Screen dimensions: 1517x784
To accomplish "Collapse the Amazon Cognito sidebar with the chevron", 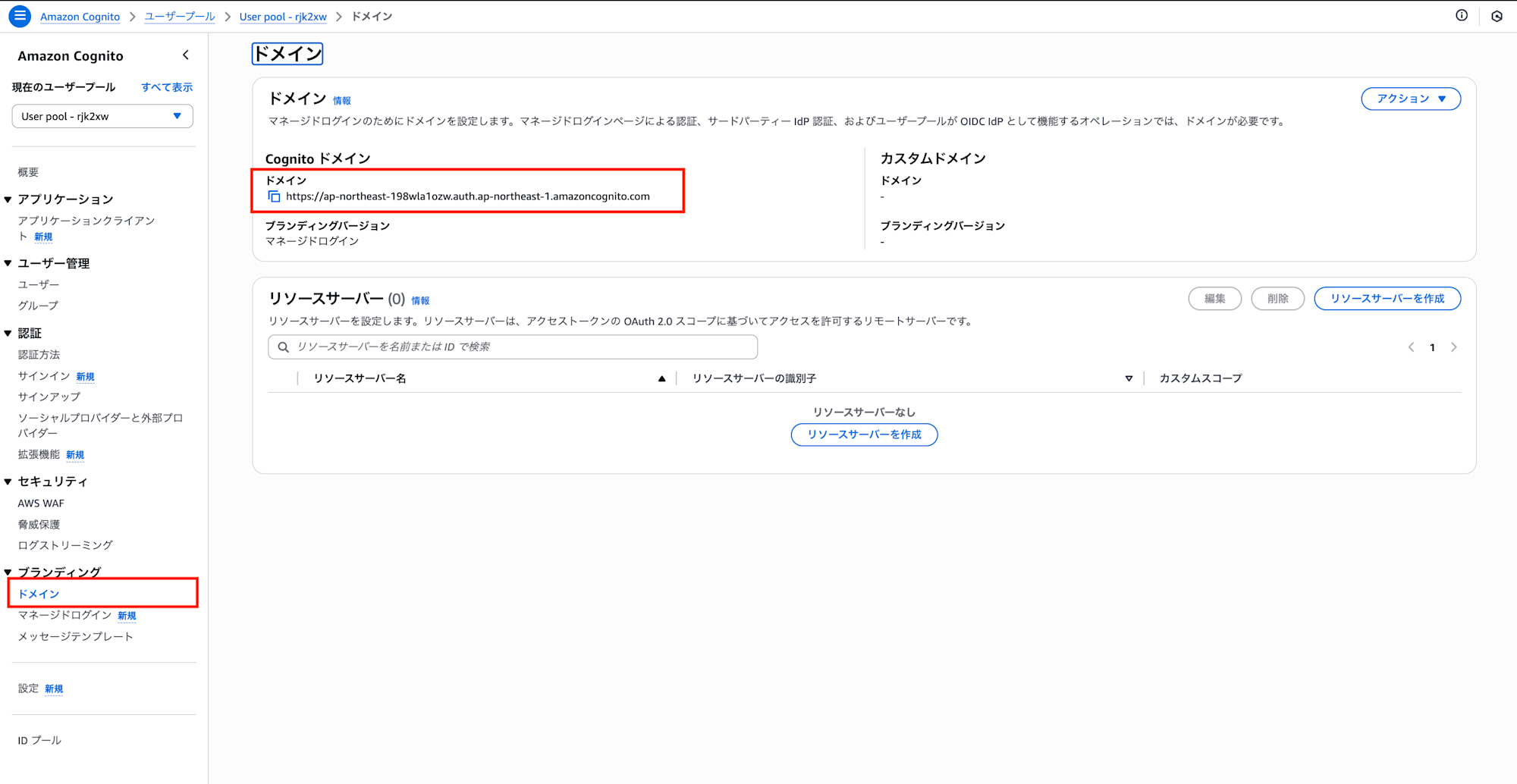I will [x=186, y=55].
